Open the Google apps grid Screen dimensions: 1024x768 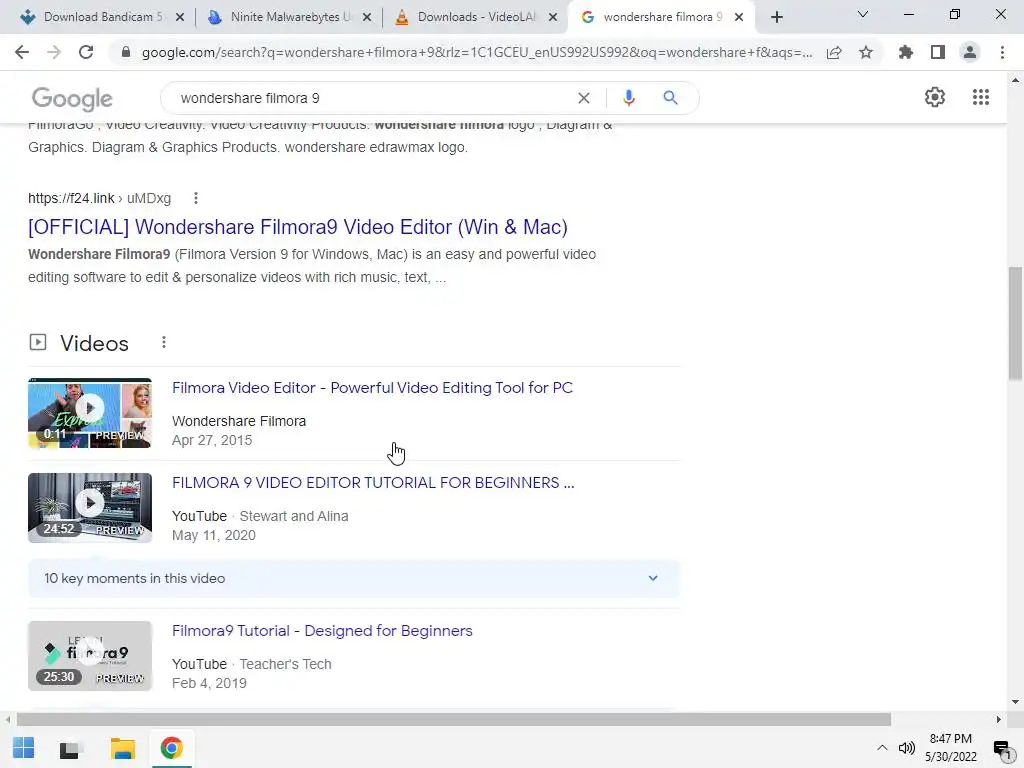click(x=981, y=97)
